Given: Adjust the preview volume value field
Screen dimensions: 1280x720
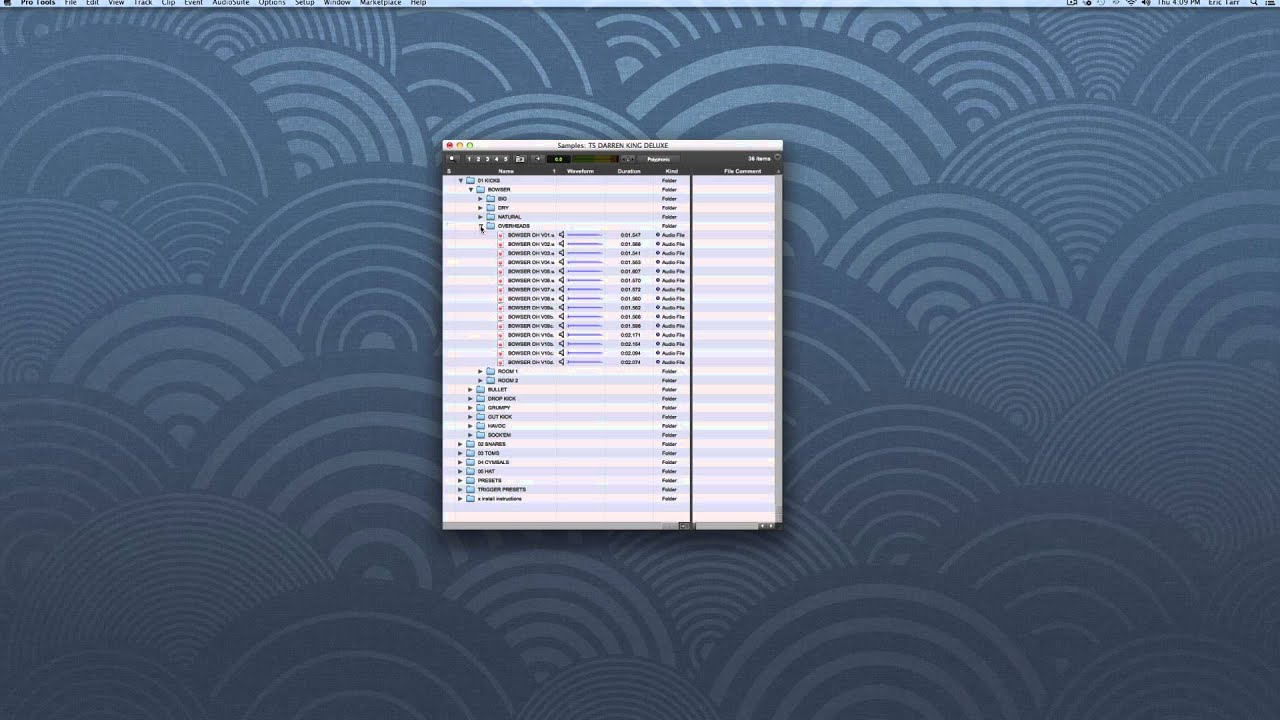Looking at the screenshot, I should 558,159.
